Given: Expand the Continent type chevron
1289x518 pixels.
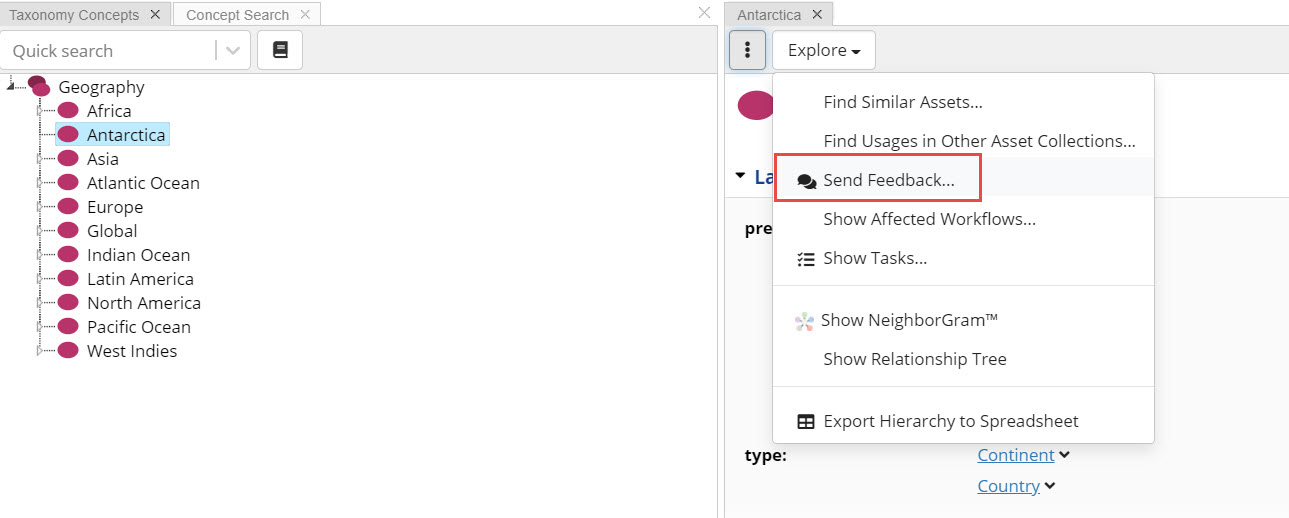Looking at the screenshot, I should (1064, 455).
